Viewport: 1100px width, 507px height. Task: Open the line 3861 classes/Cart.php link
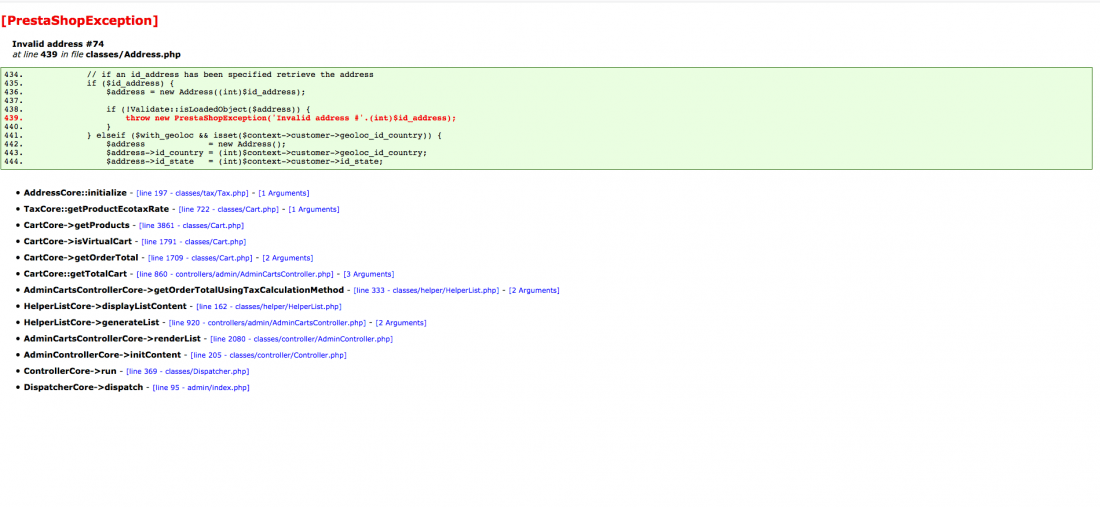[x=192, y=225]
